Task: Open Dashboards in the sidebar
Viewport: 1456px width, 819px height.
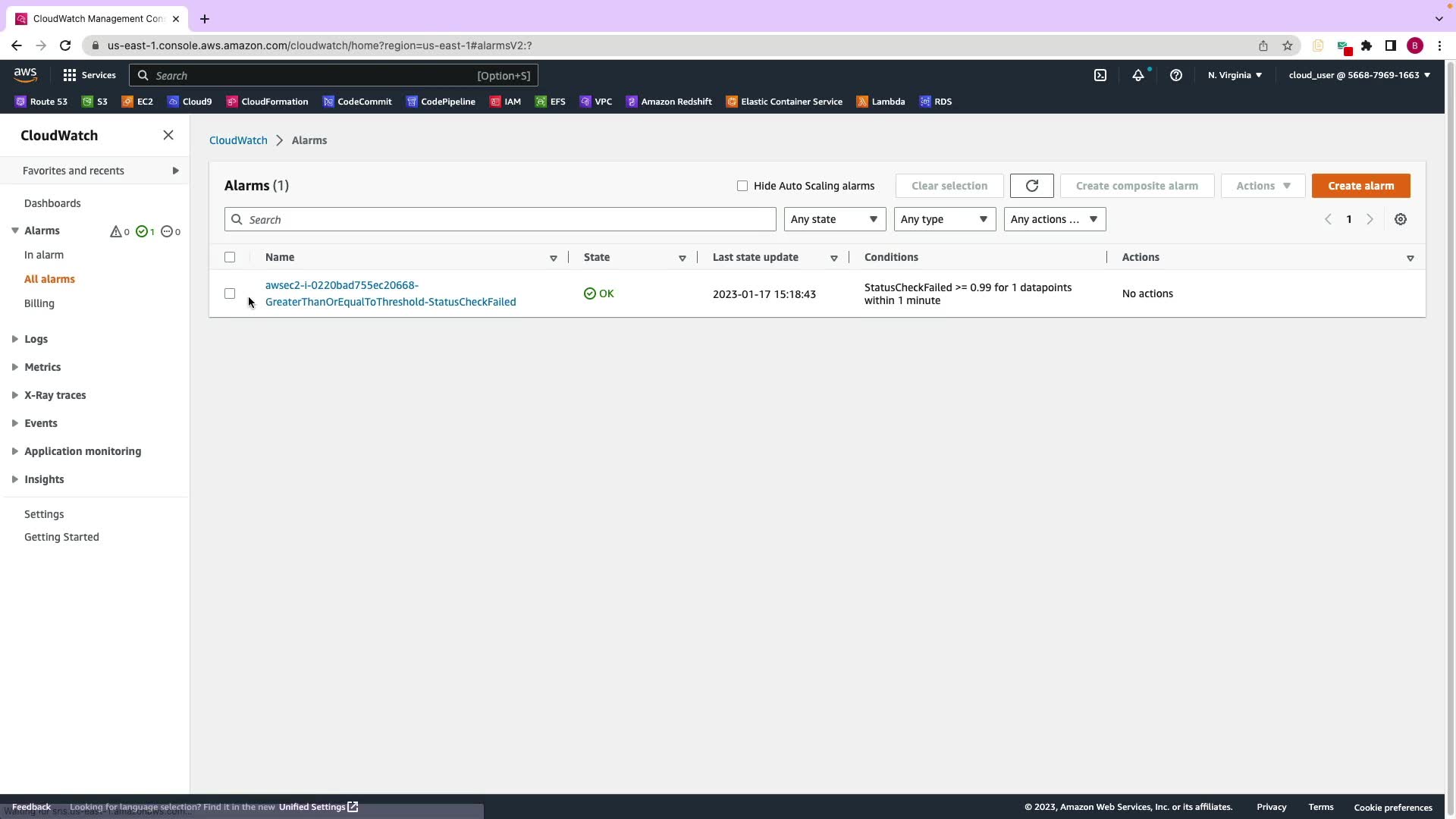Action: tap(52, 203)
